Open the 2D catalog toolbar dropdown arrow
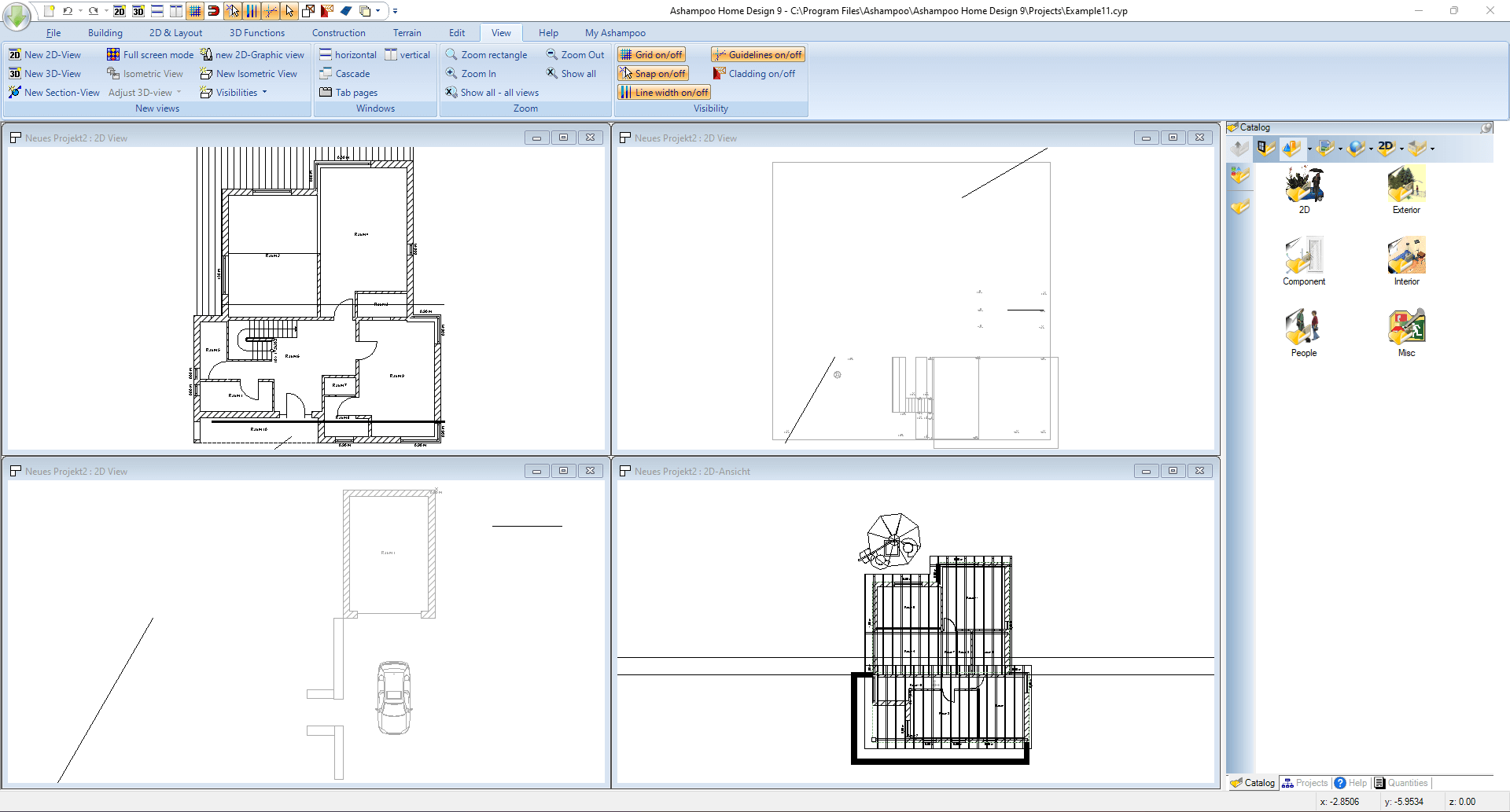The width and height of the screenshot is (1510, 812). tap(1401, 149)
